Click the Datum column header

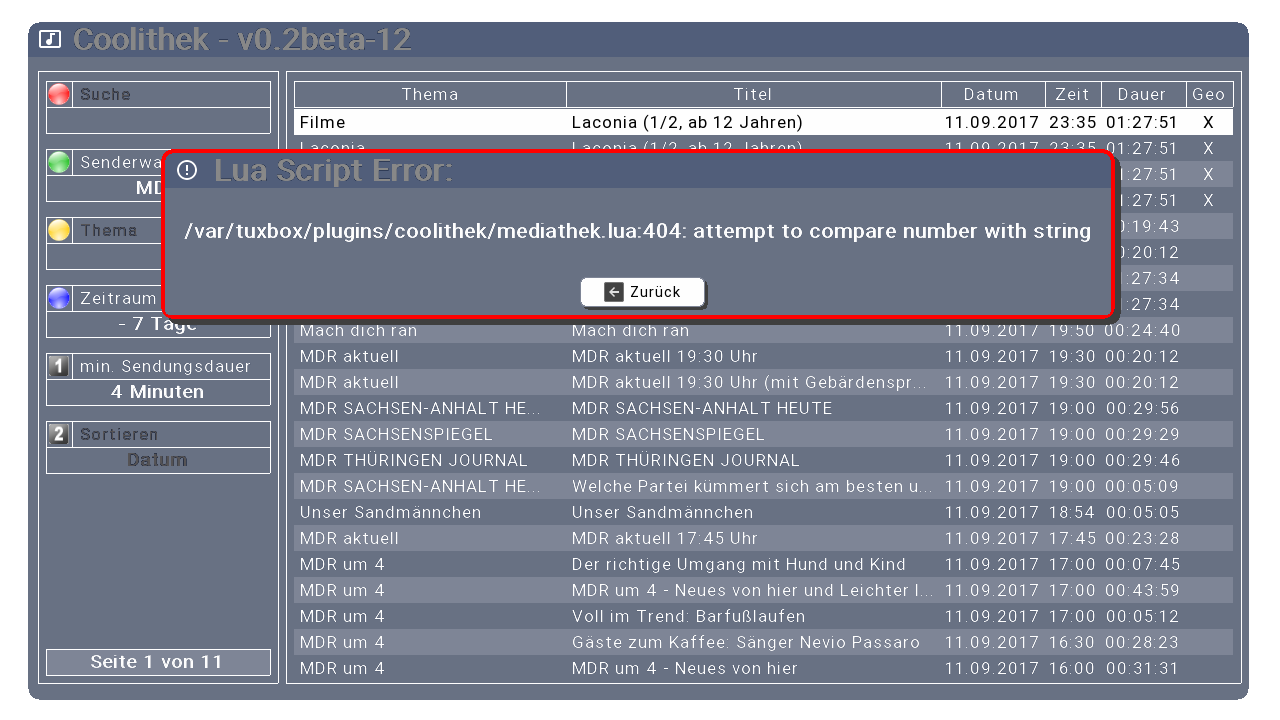click(992, 95)
